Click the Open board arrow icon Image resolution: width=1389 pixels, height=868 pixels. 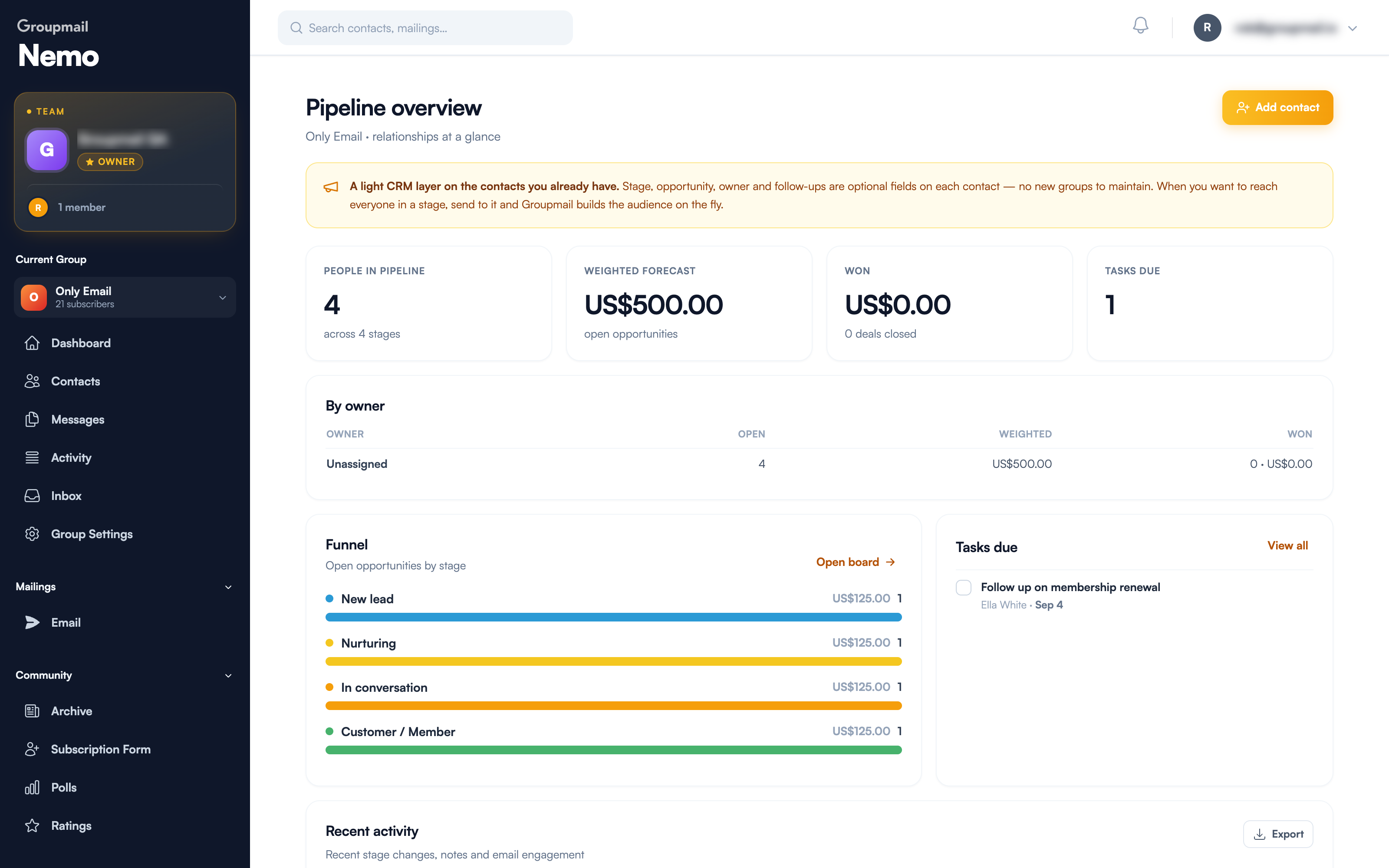[890, 562]
